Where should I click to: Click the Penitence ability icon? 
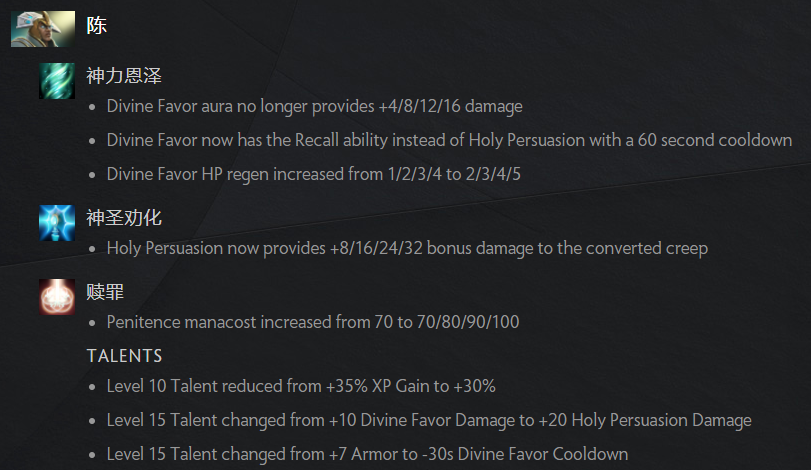tap(57, 297)
